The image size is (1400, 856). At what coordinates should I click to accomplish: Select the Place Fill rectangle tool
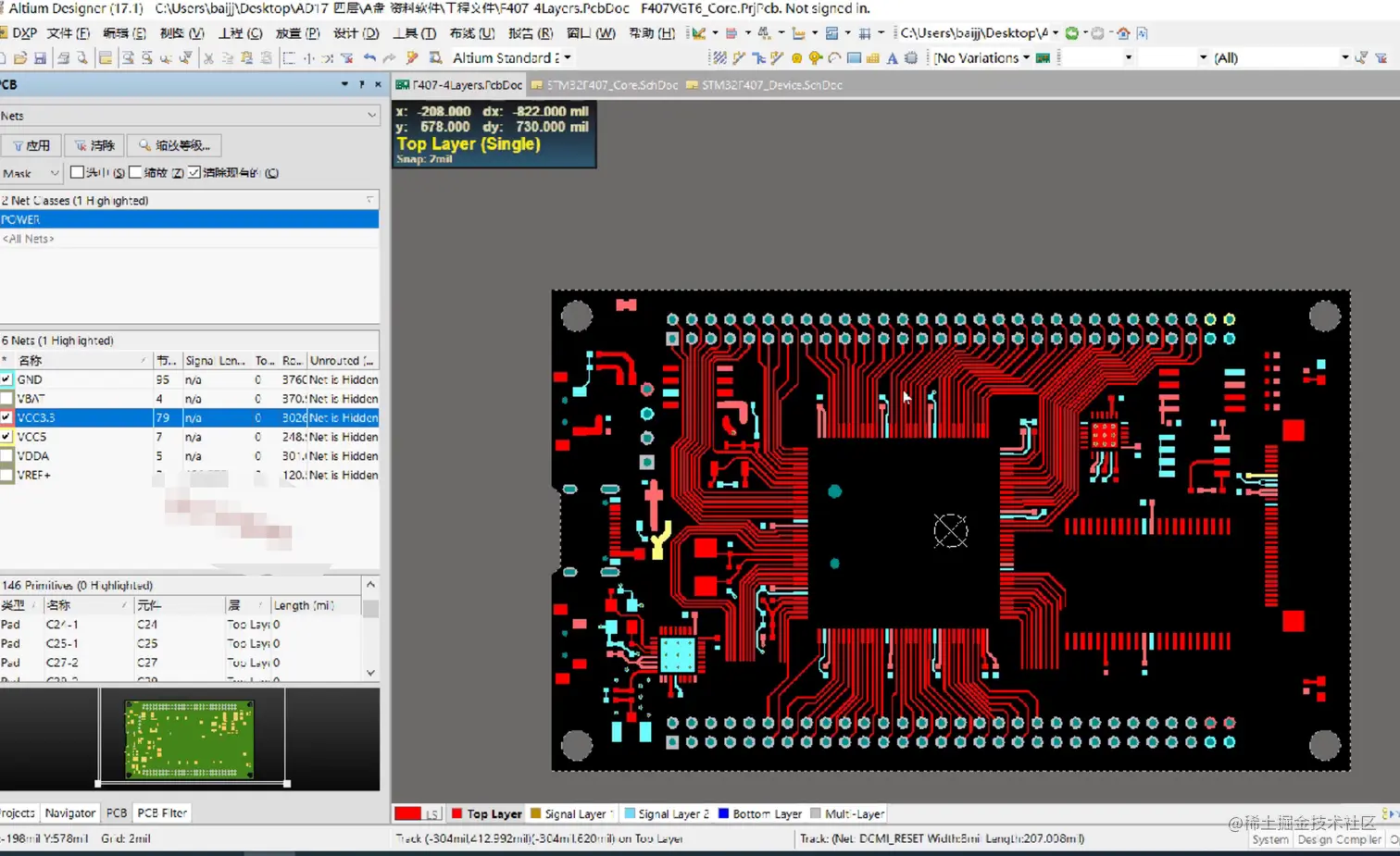[x=854, y=57]
